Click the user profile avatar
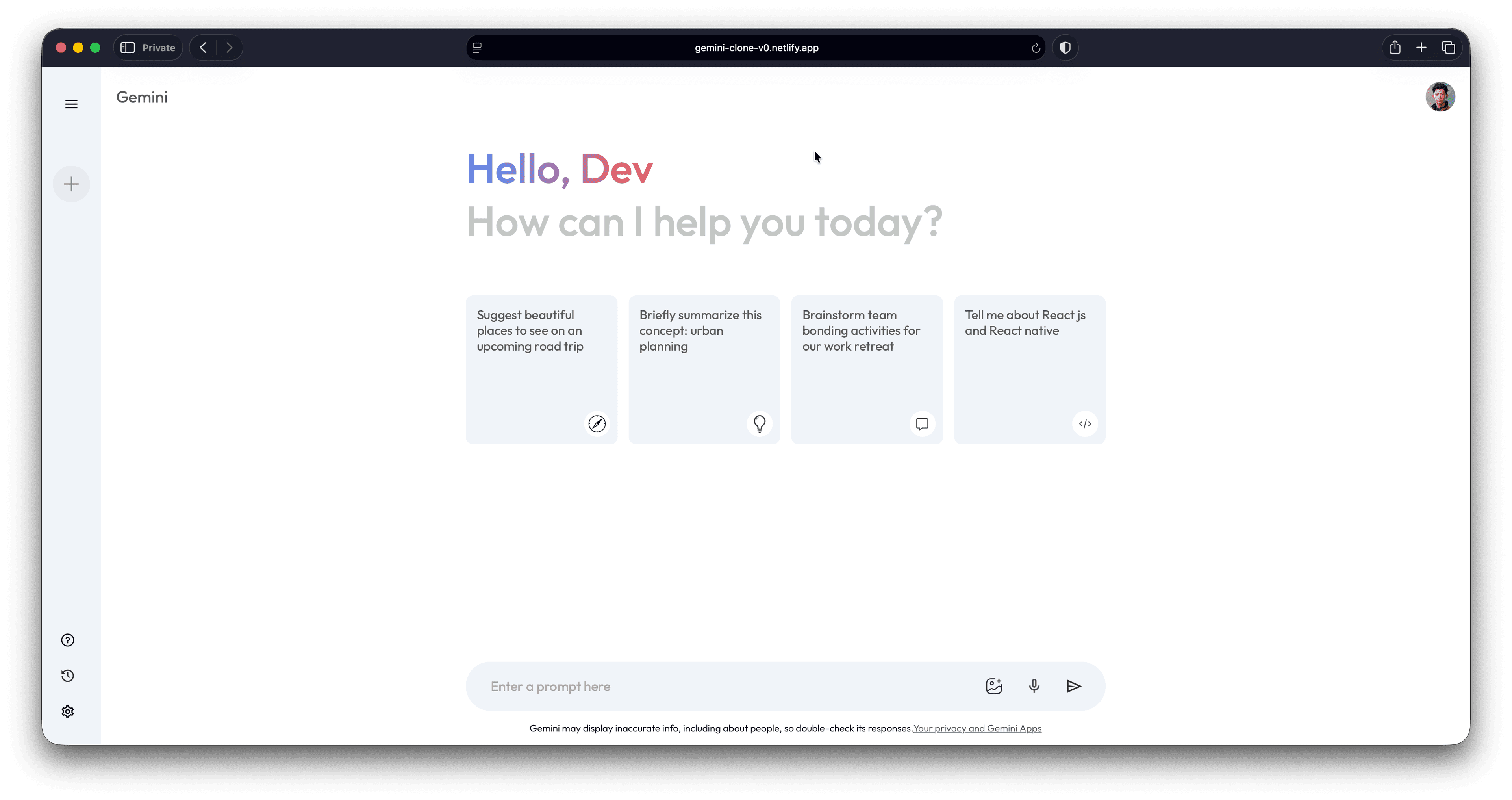Viewport: 1512px width, 800px height. click(1440, 97)
